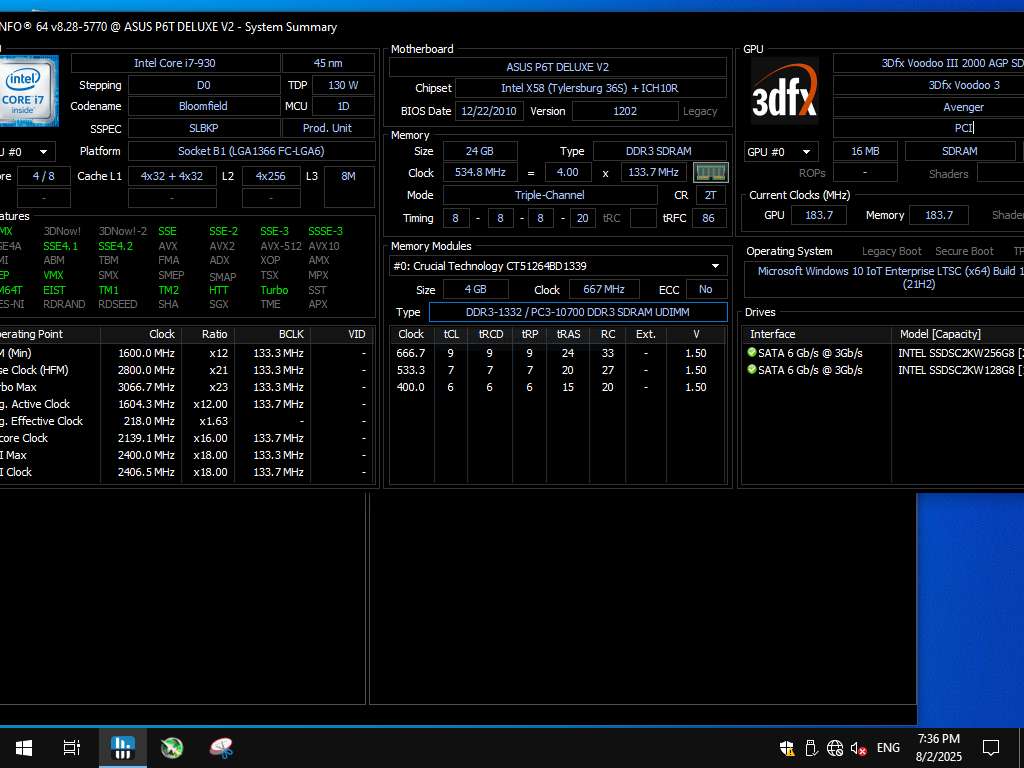This screenshot has height=768, width=1024.
Task: Click the SSPEC SLBKP field
Action: pyautogui.click(x=204, y=128)
